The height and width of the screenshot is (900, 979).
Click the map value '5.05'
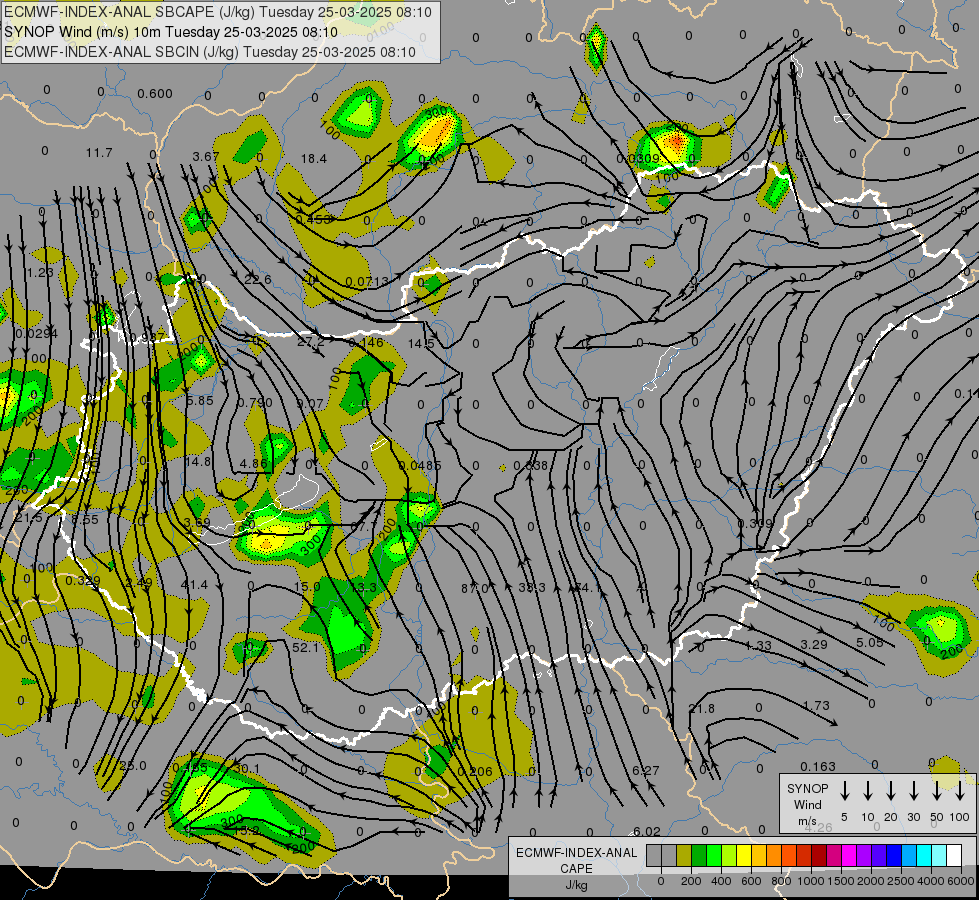pos(870,642)
